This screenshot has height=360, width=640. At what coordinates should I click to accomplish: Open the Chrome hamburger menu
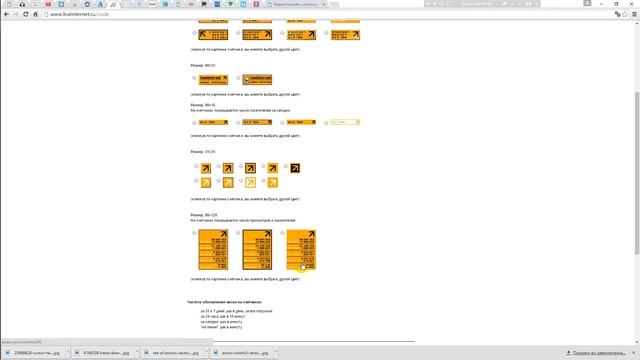click(634, 14)
